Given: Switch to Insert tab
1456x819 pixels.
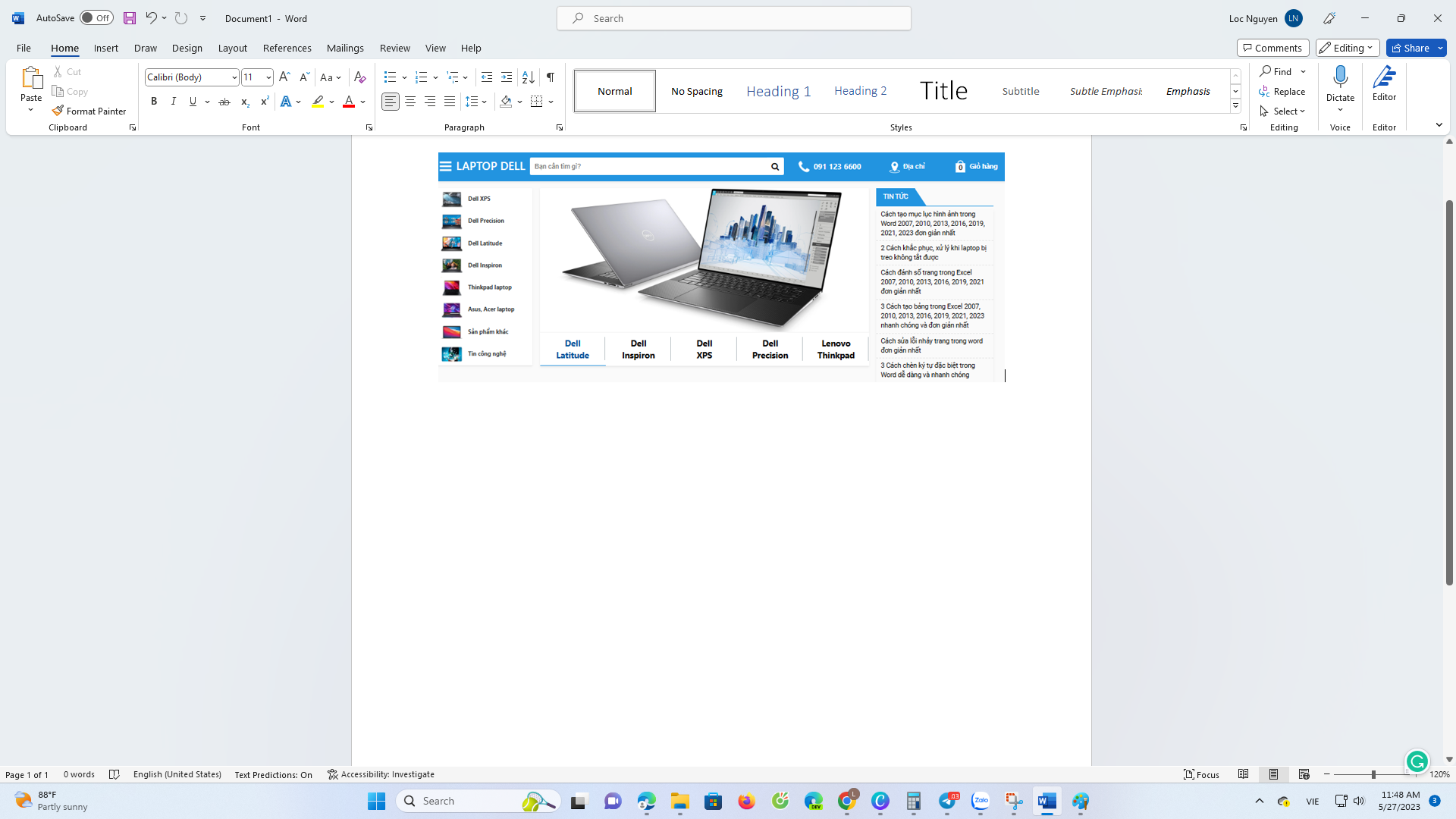Looking at the screenshot, I should (x=106, y=48).
